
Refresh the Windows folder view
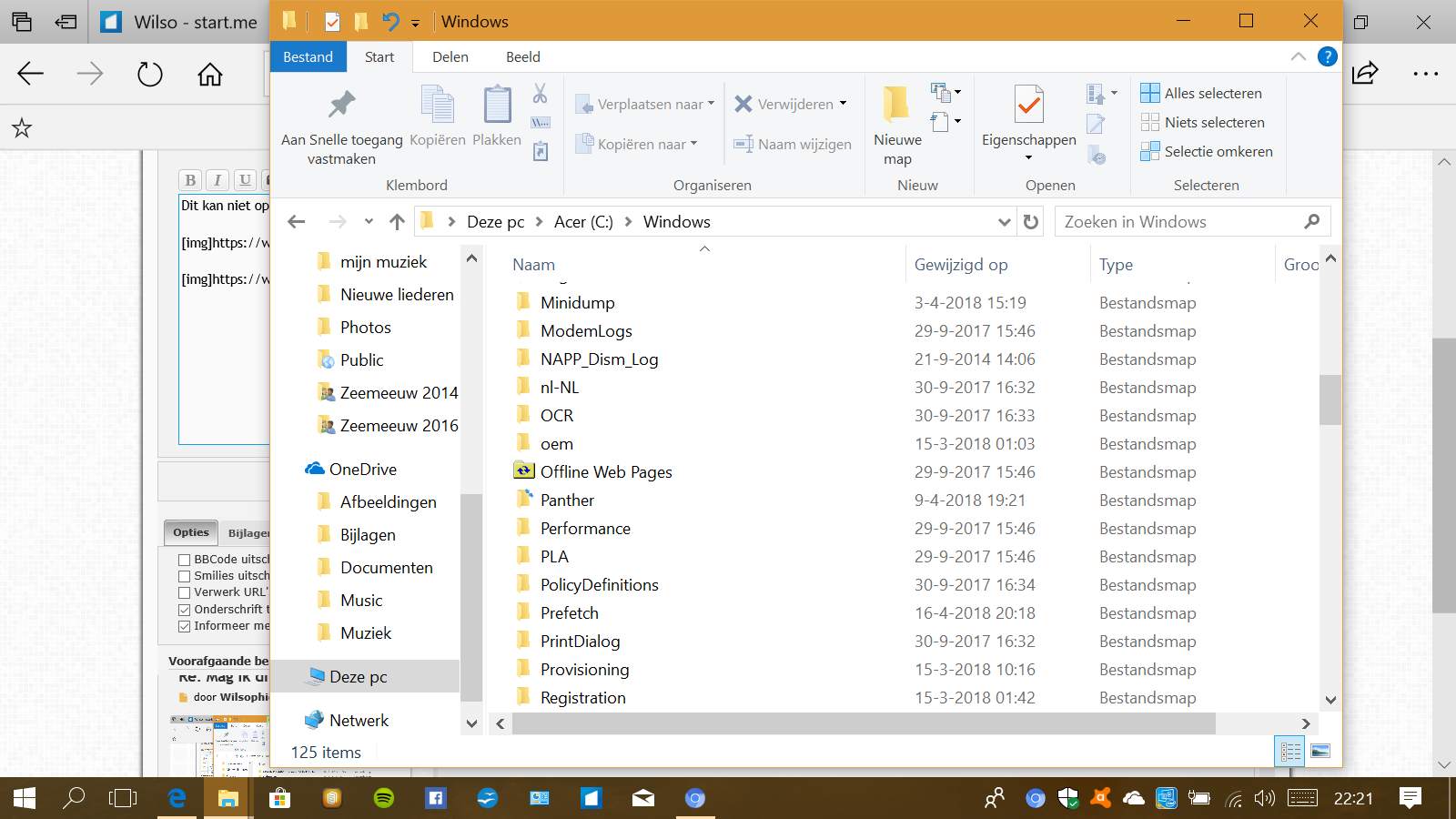pos(1031,221)
